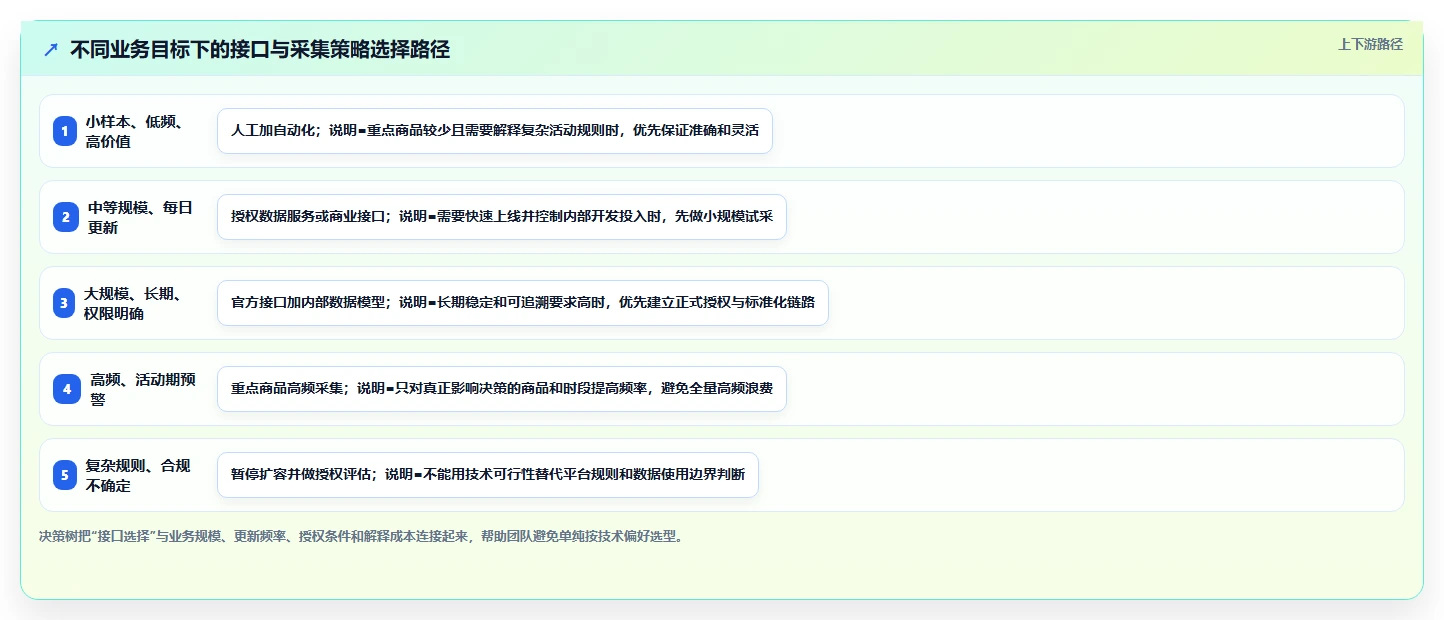Click the 重点商品高频采集 description box
Image resolution: width=1444 pixels, height=620 pixels.
tap(502, 389)
